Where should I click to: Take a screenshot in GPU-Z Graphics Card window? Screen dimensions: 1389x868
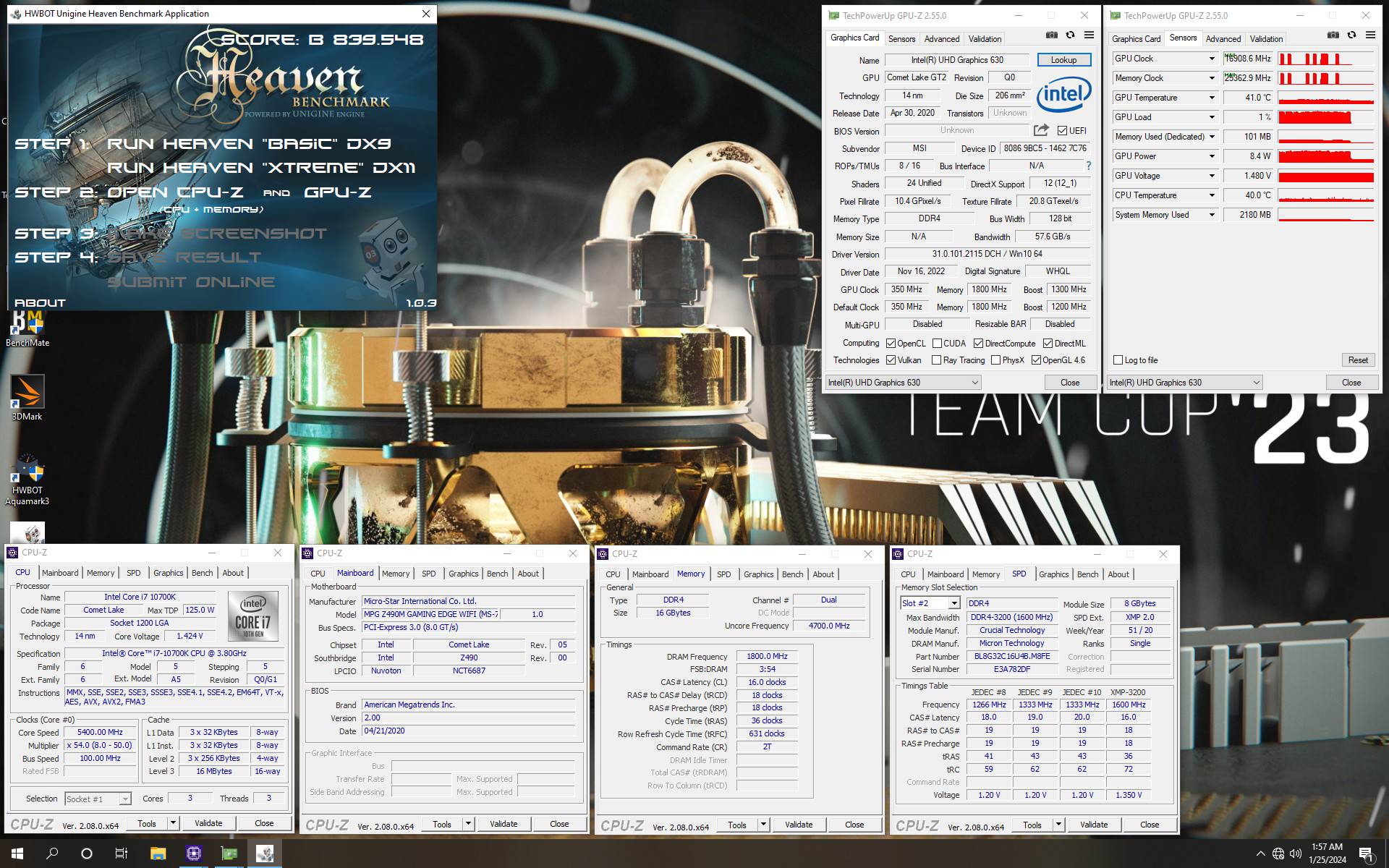pyautogui.click(x=1052, y=35)
